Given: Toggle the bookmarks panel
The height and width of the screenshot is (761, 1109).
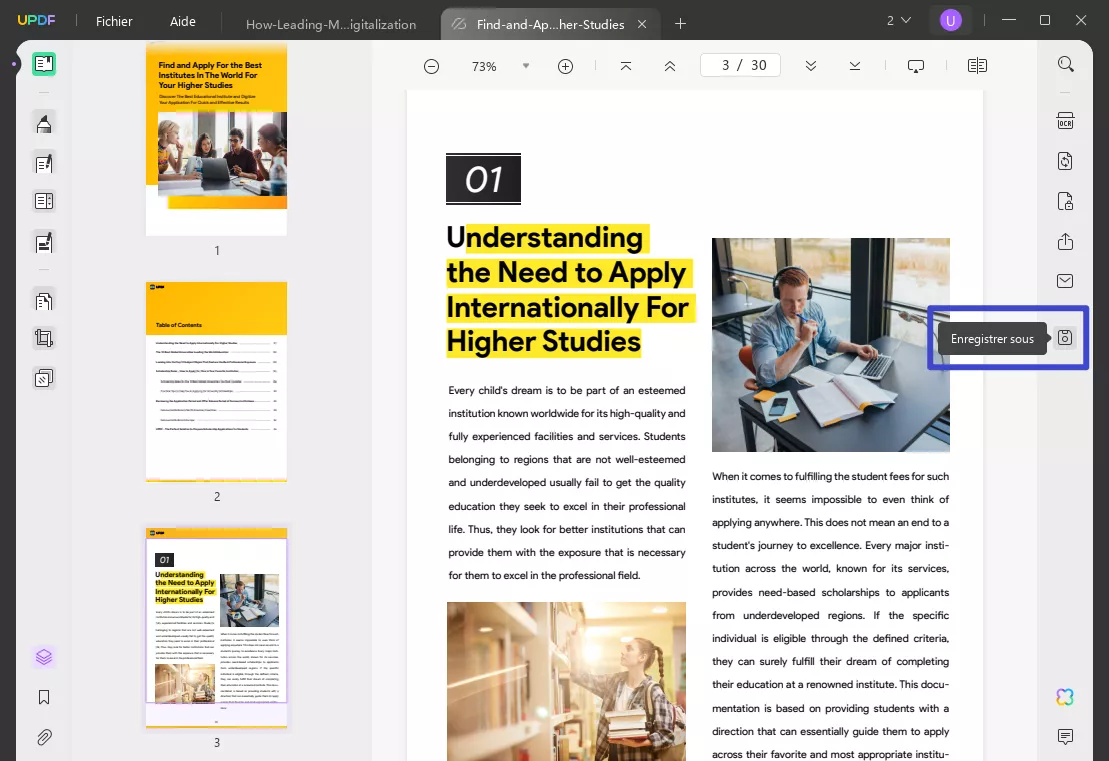Looking at the screenshot, I should (x=44, y=697).
